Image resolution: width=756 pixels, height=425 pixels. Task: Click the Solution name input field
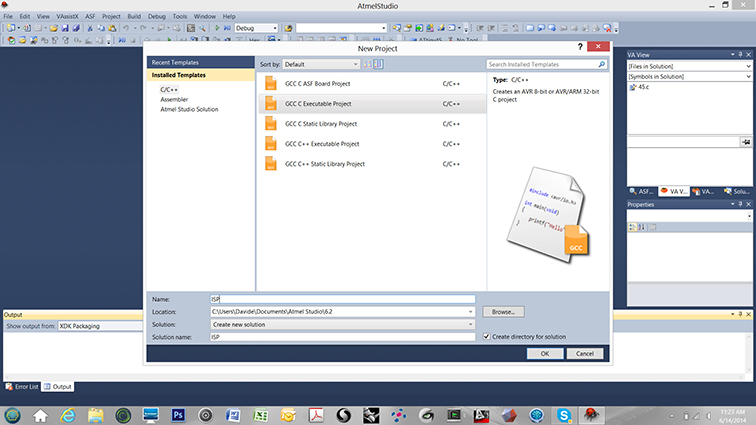(x=343, y=337)
